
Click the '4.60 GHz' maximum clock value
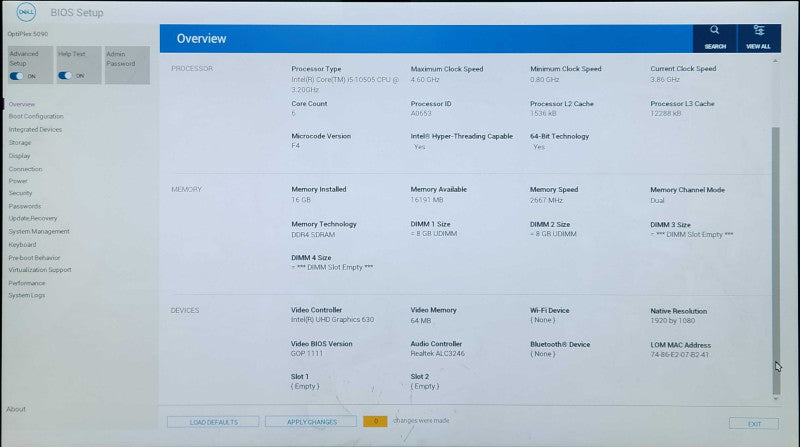[425, 80]
